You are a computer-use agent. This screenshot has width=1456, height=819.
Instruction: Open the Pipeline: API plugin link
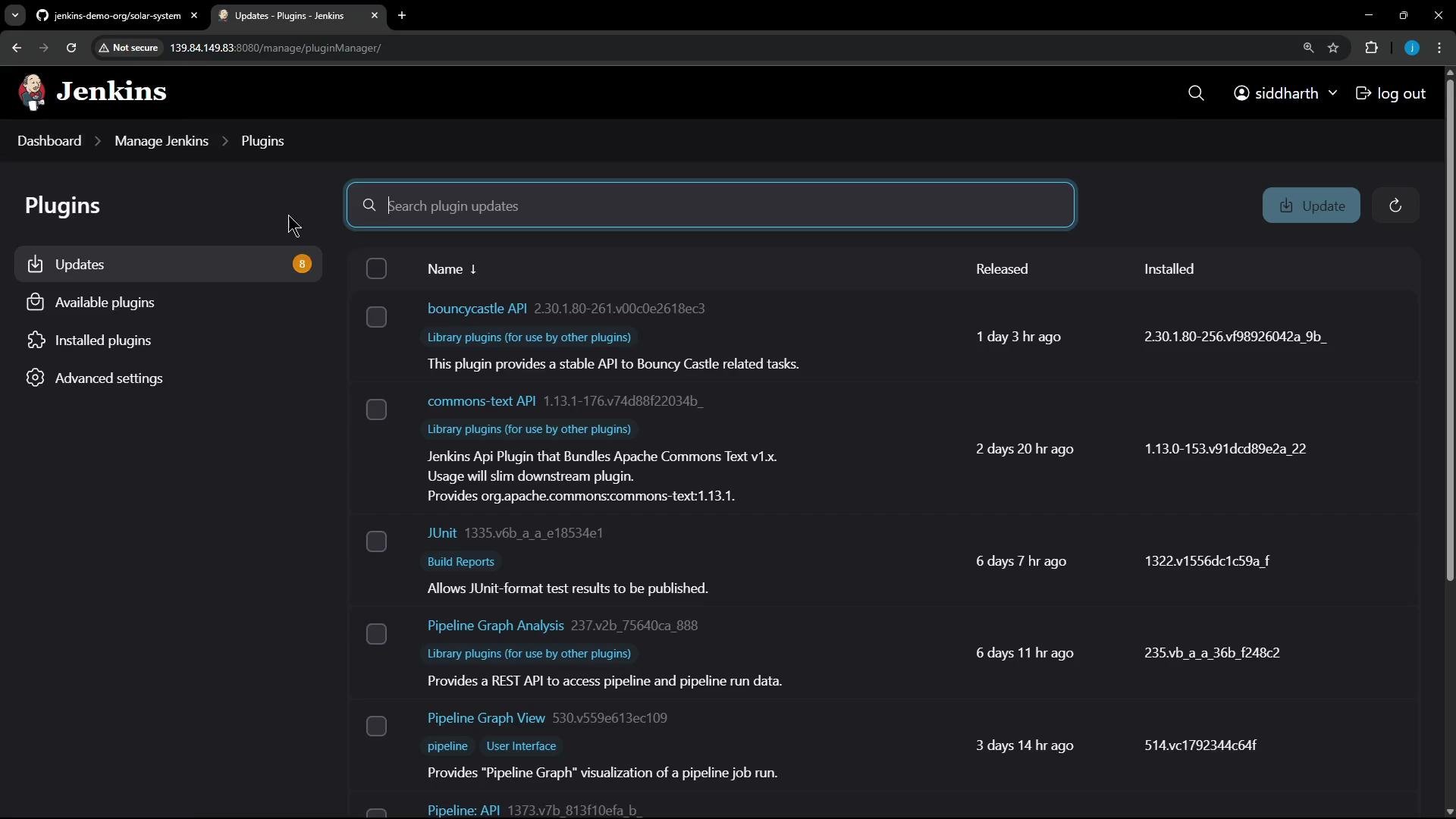[463, 810]
